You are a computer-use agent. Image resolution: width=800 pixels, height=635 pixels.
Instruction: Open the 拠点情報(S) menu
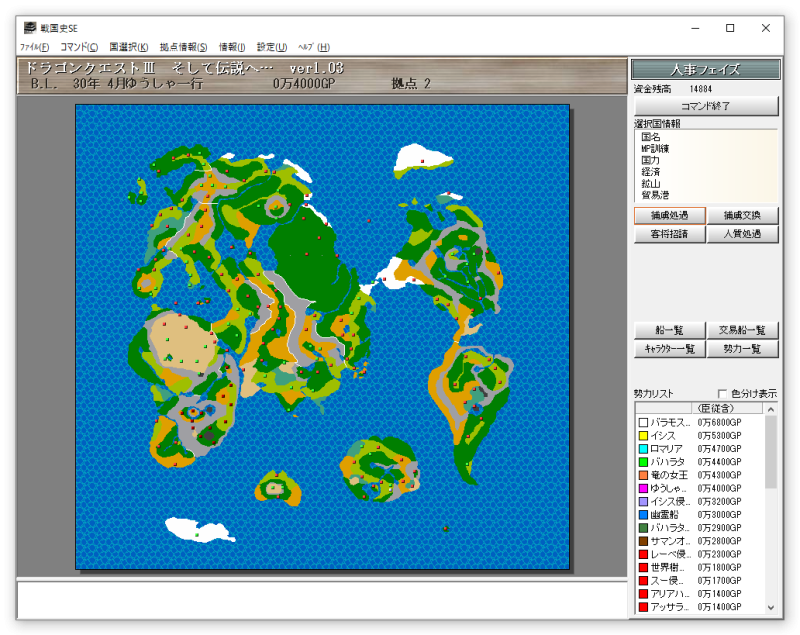(183, 47)
